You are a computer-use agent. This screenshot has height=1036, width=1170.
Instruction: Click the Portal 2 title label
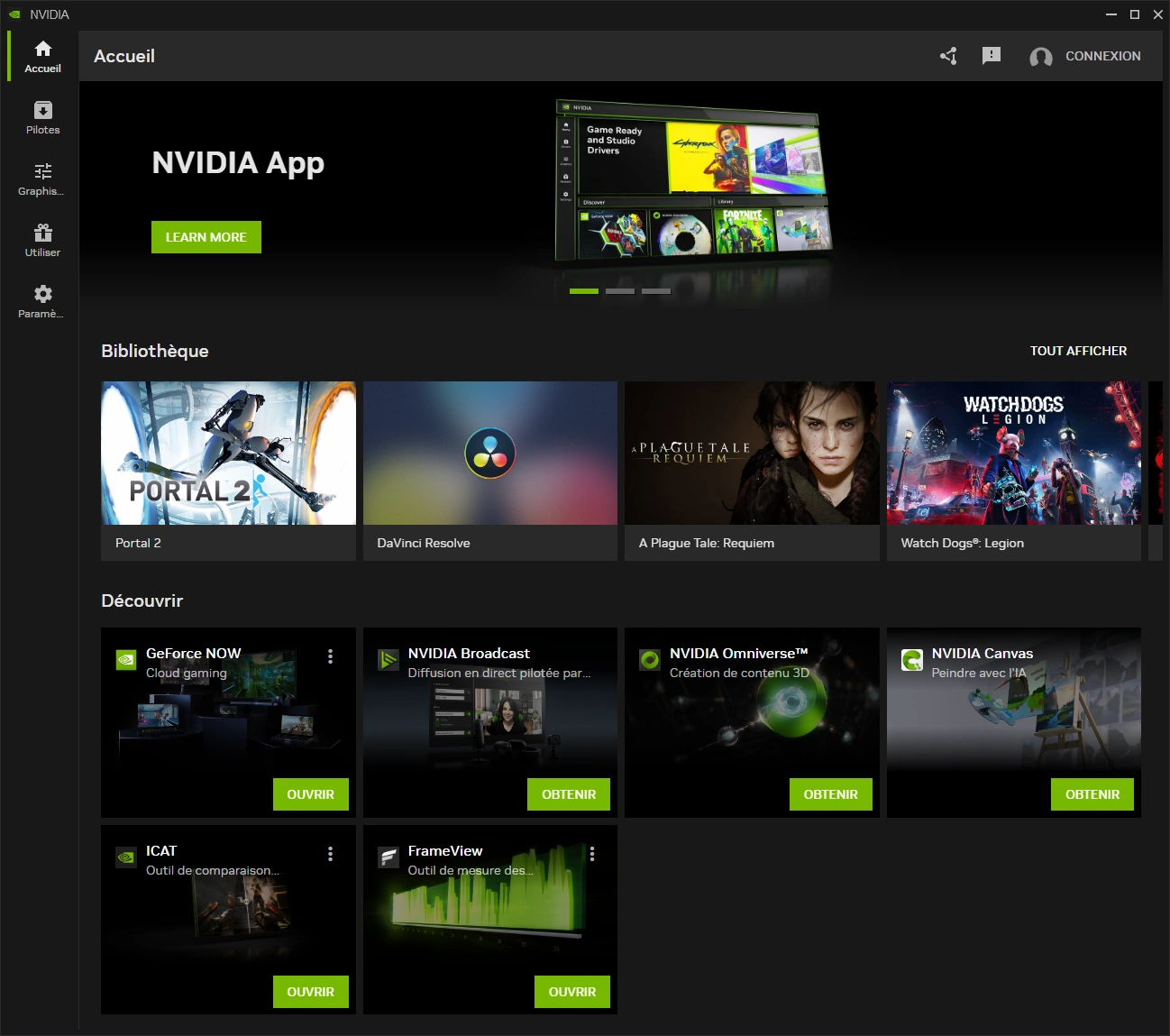(x=138, y=543)
